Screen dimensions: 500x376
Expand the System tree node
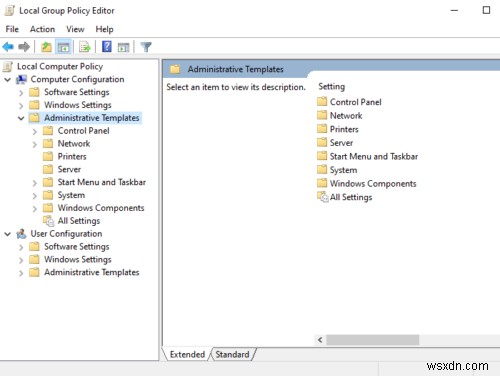[x=35, y=196]
